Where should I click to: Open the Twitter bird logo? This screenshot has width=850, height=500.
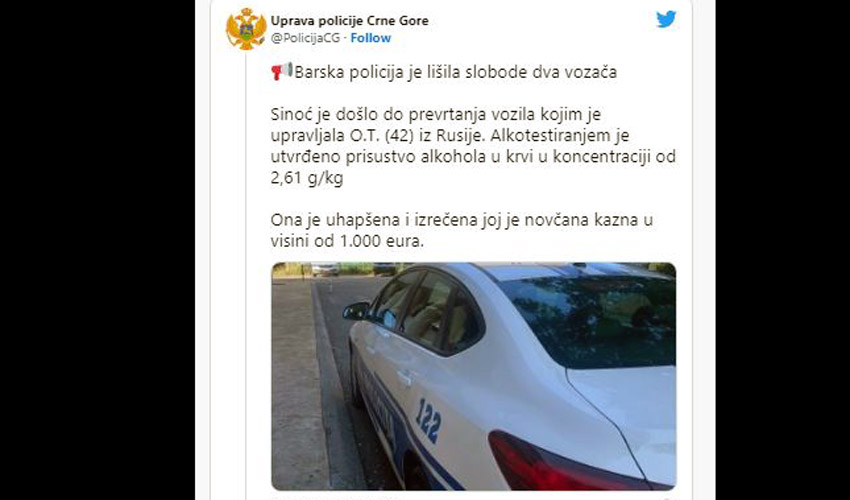pos(666,19)
